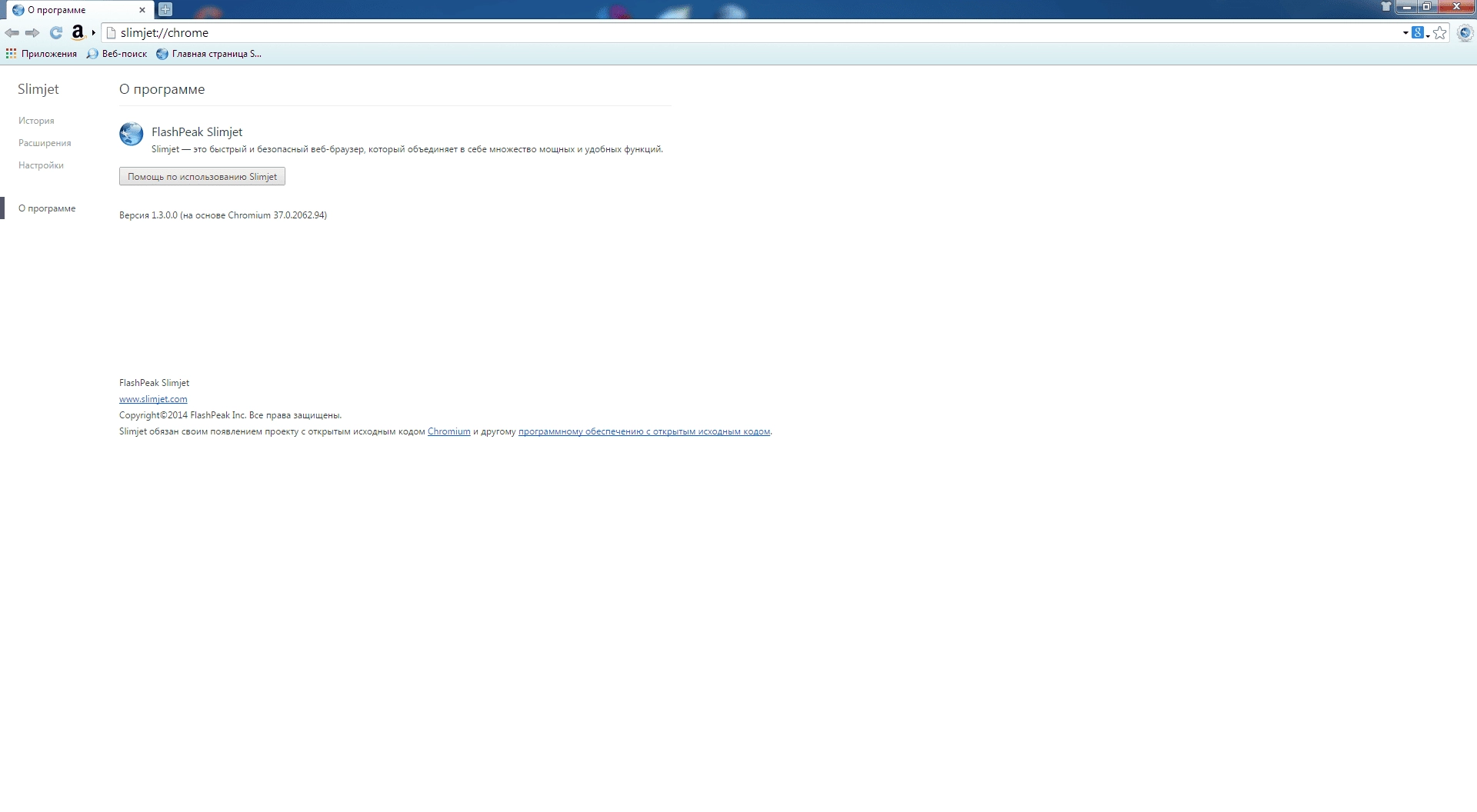Open the theme T-shirt icon in the title bar
The width and height of the screenshot is (1477, 812).
coord(1386,7)
